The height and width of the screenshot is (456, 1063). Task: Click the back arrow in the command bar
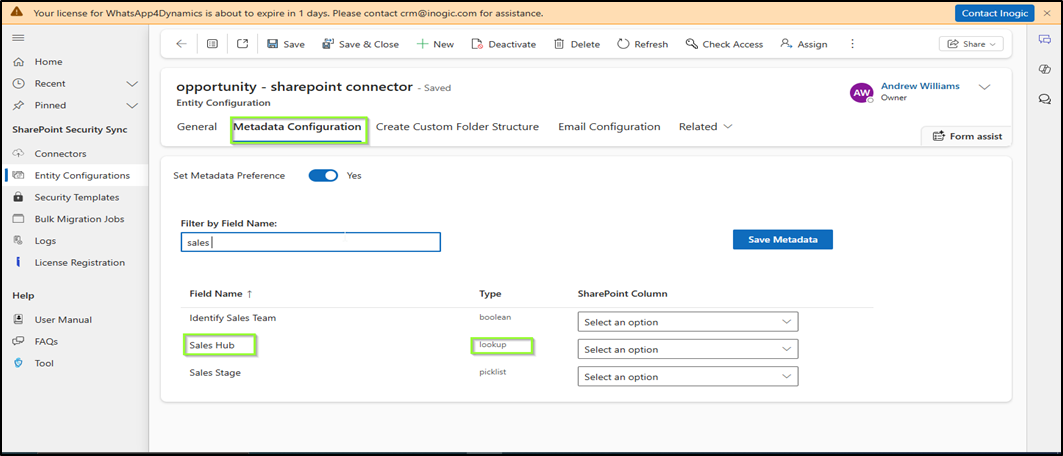pos(181,44)
